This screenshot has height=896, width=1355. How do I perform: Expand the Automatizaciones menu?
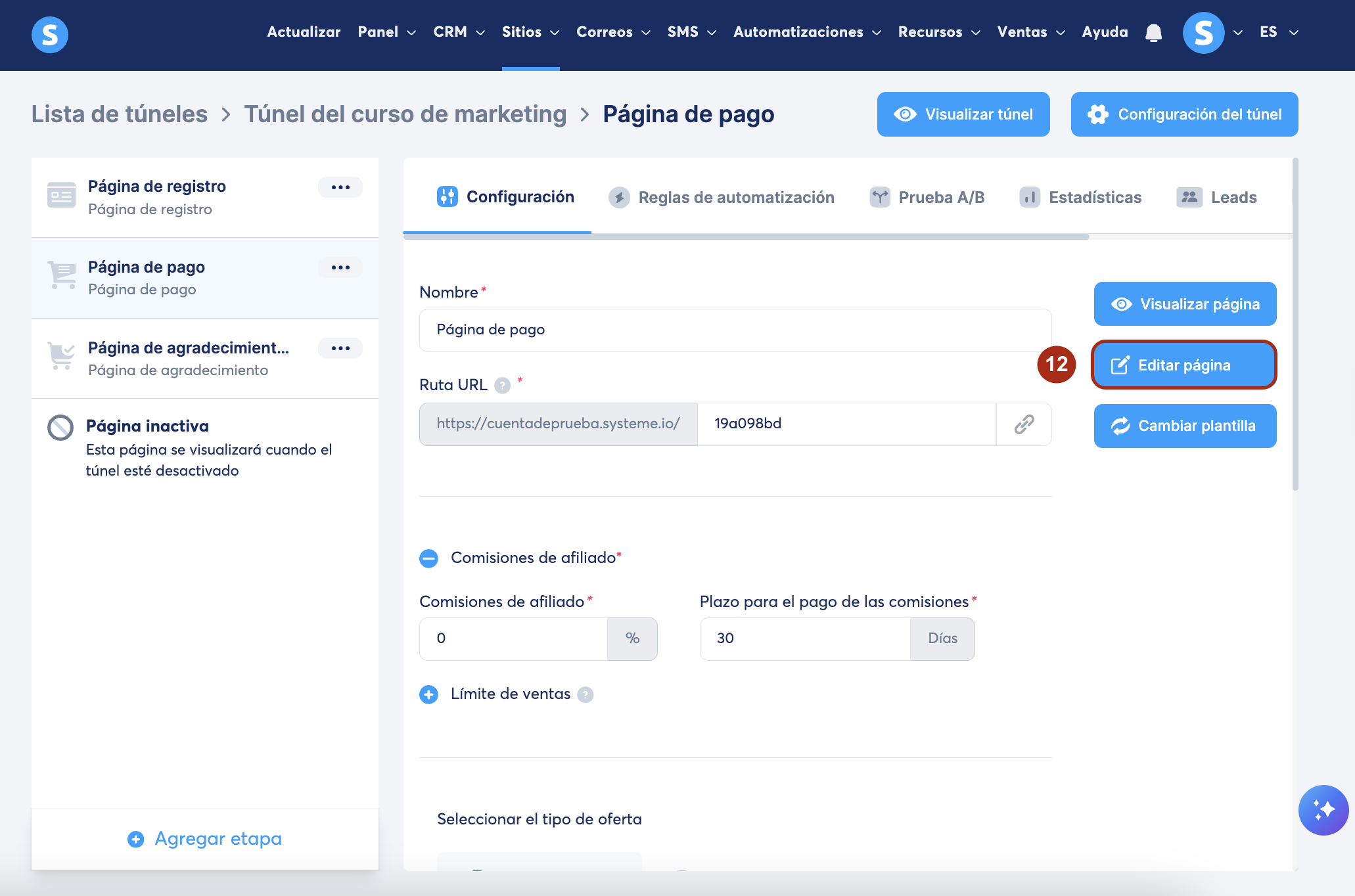[806, 32]
